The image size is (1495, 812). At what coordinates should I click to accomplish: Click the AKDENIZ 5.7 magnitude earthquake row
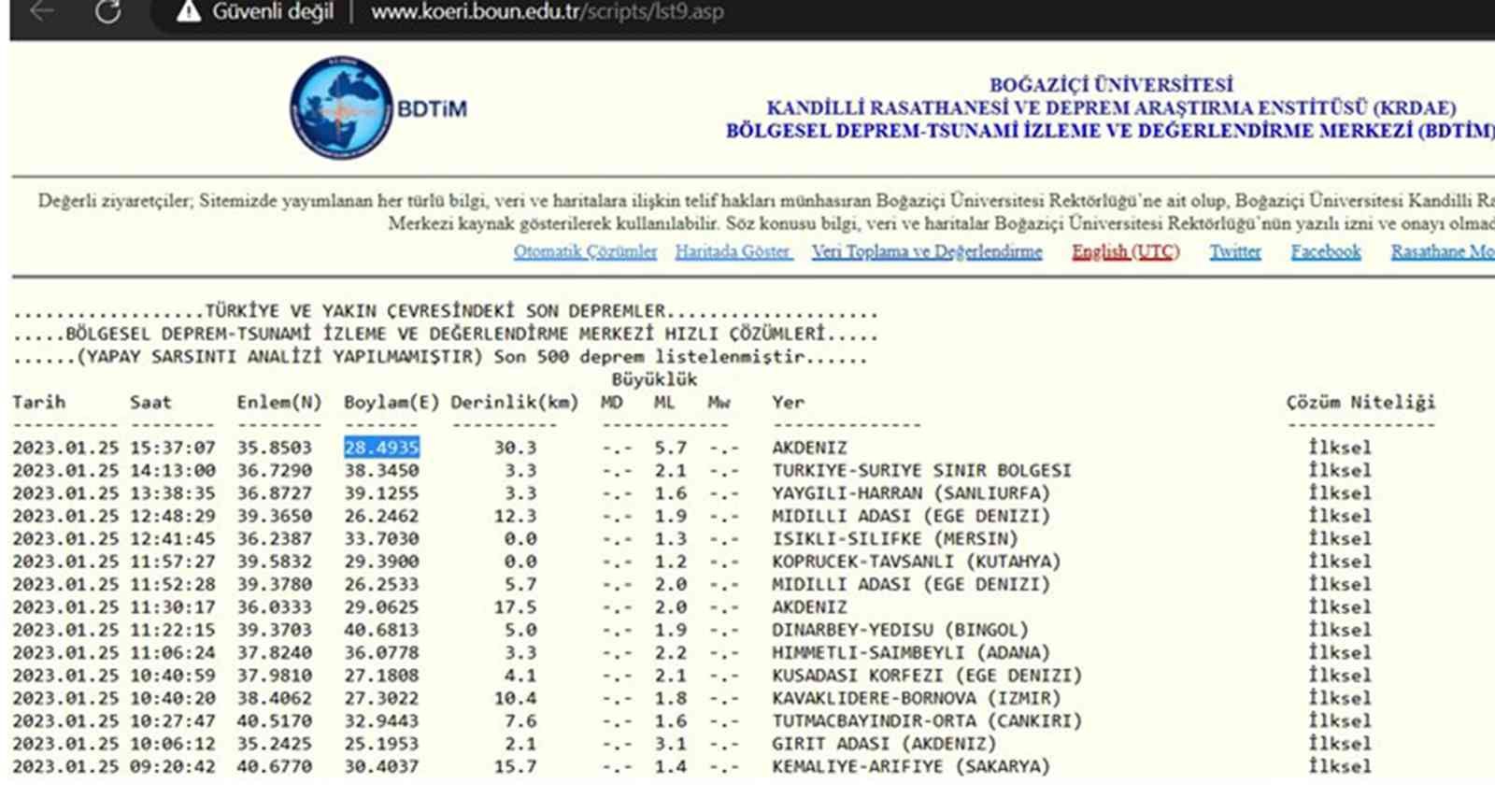(x=725, y=448)
